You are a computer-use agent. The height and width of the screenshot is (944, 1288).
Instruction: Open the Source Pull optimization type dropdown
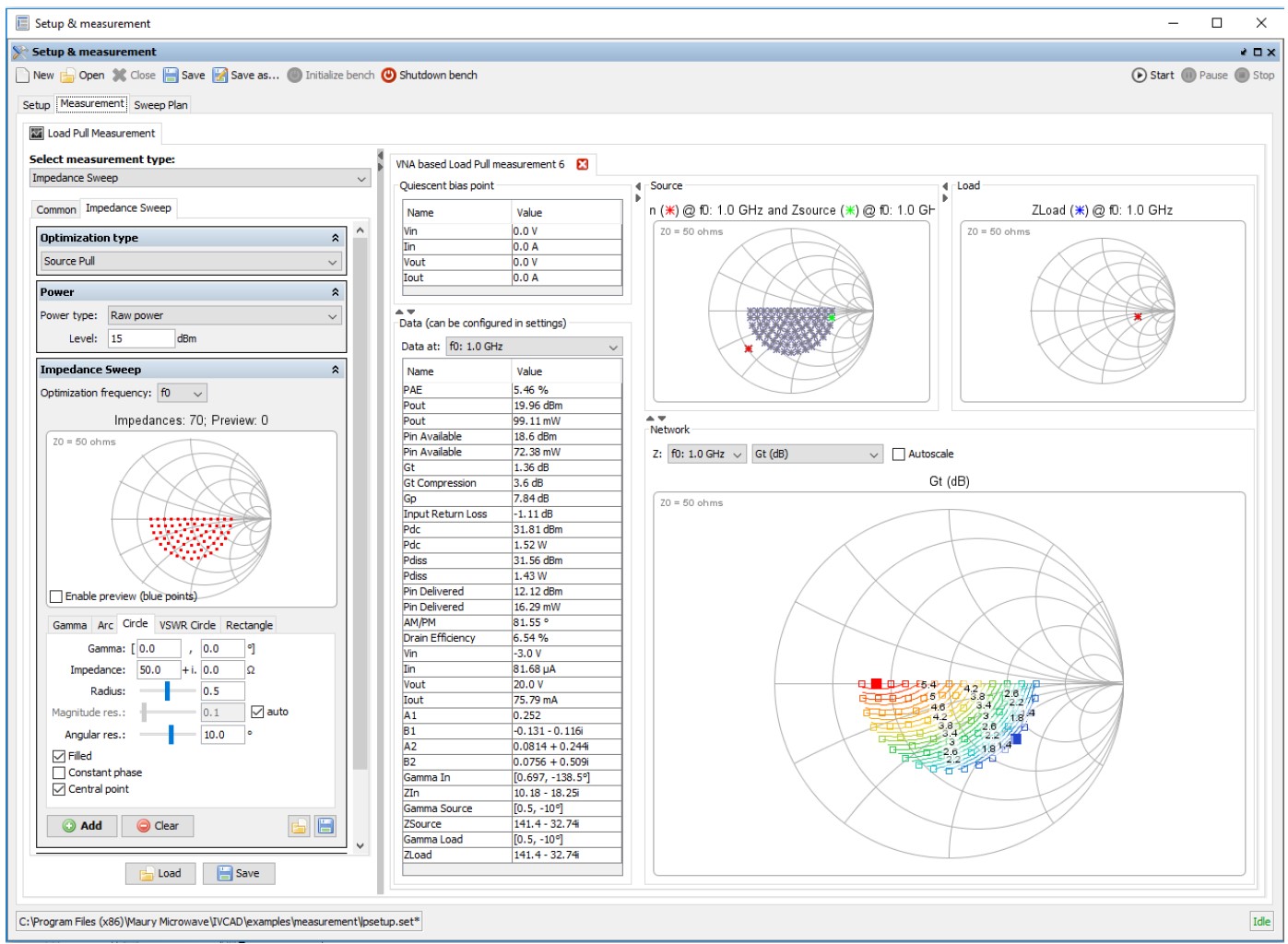point(192,262)
